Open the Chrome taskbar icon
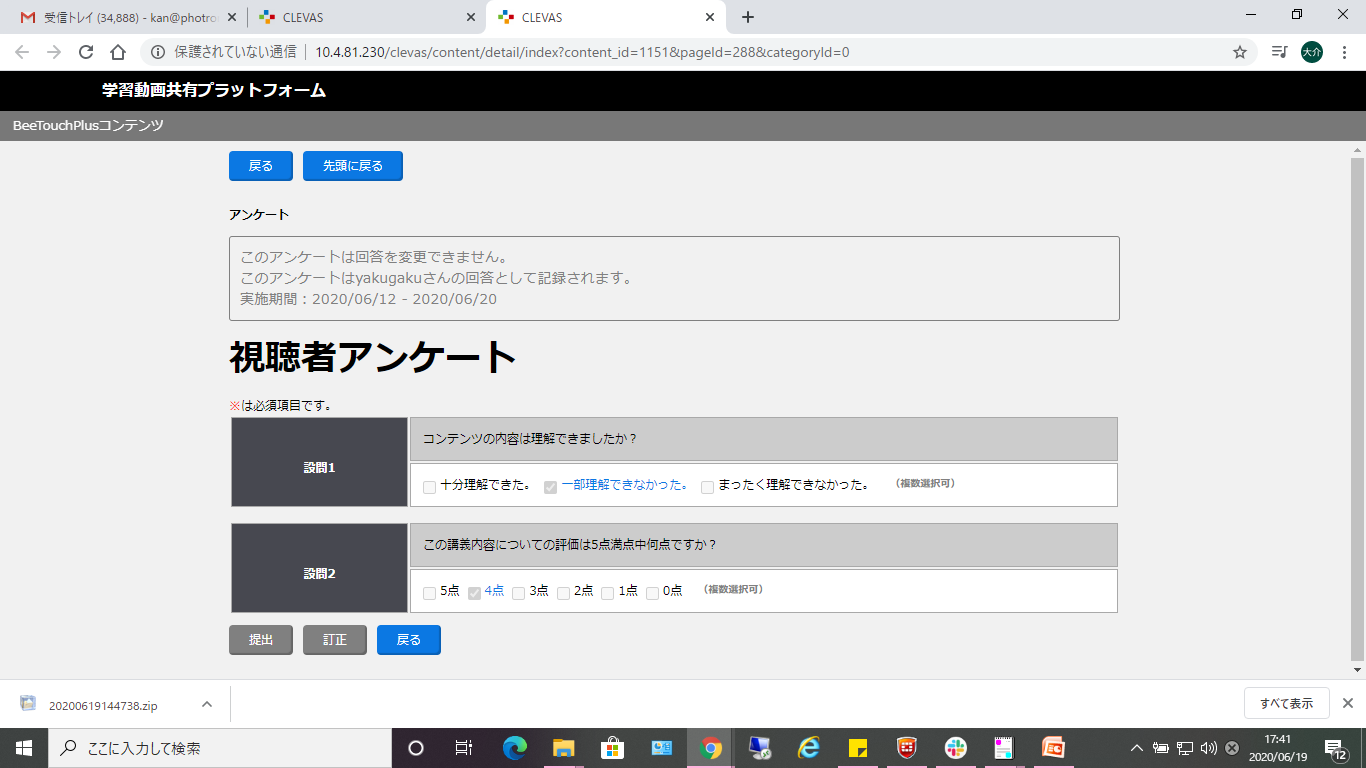The width and height of the screenshot is (1366, 768). (711, 748)
